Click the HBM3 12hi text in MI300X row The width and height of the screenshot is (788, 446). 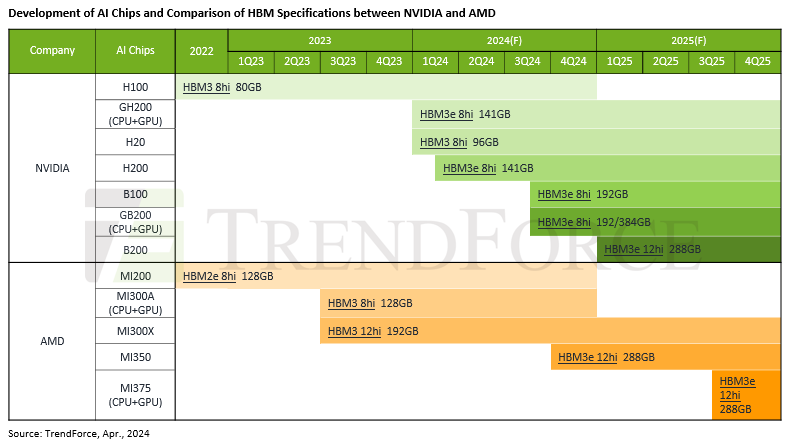pyautogui.click(x=354, y=330)
